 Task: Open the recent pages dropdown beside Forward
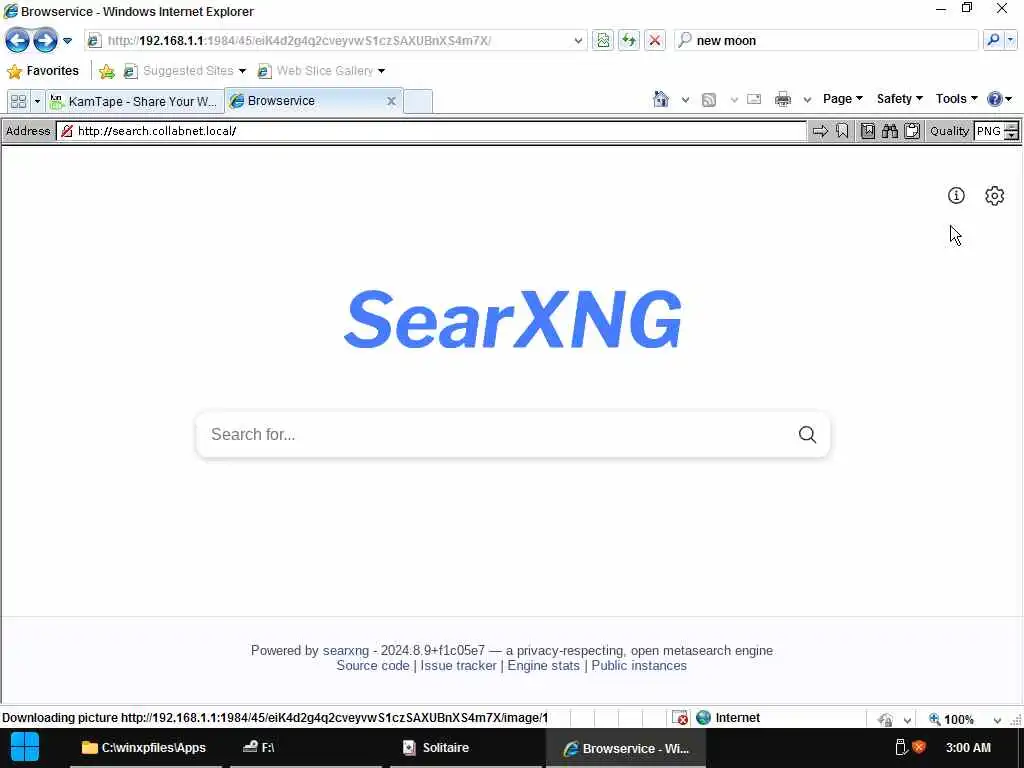pyautogui.click(x=67, y=40)
